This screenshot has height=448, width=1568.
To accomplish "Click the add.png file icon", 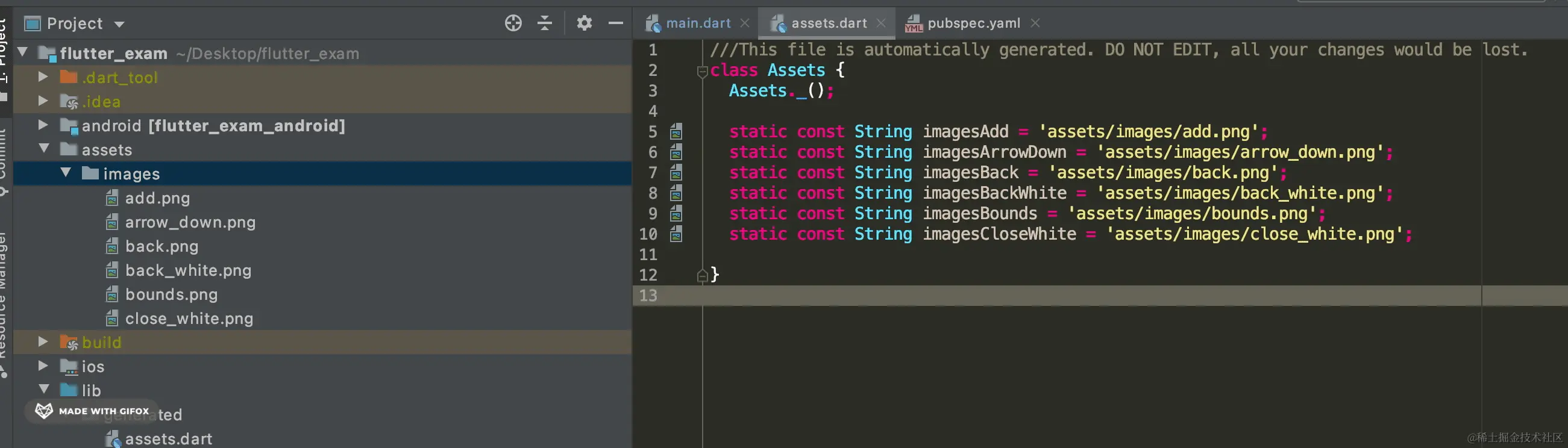I will (x=112, y=198).
